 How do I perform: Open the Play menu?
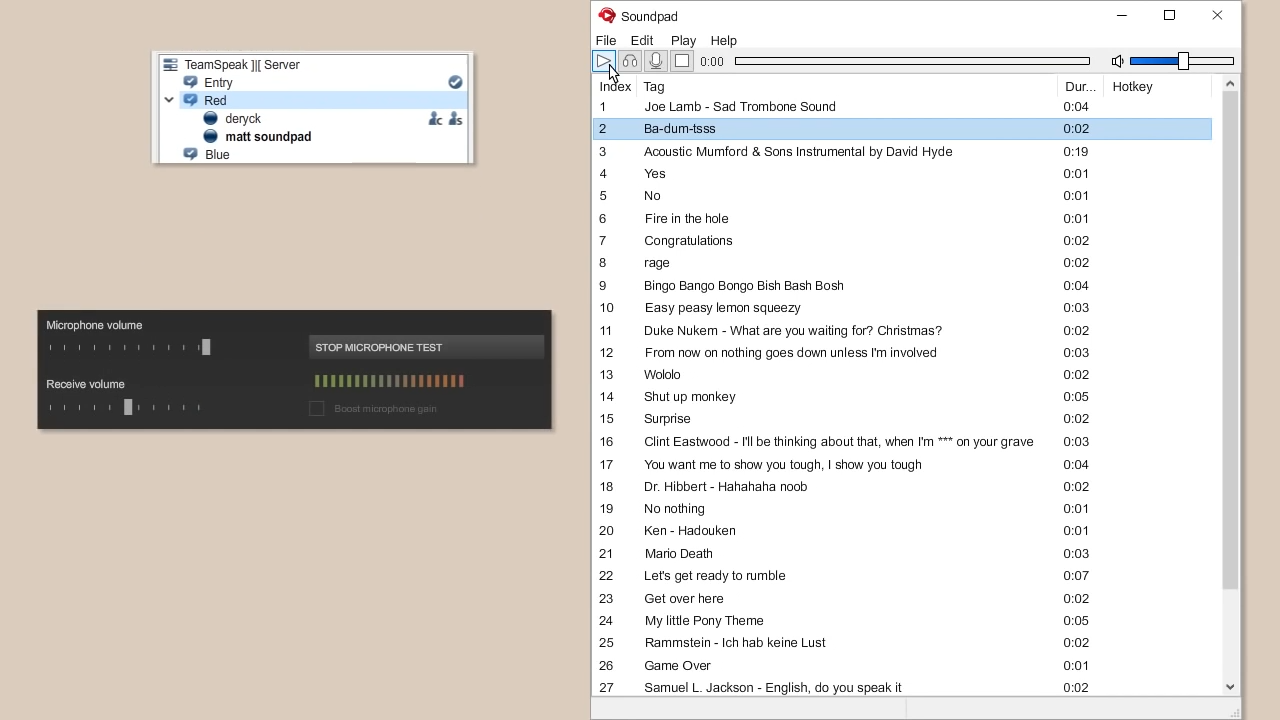click(684, 40)
